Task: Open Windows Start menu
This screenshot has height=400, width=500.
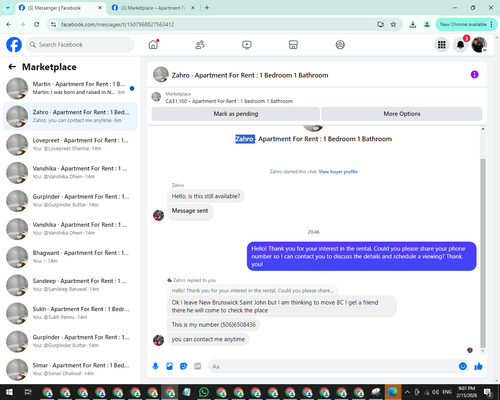Action: (x=9, y=392)
